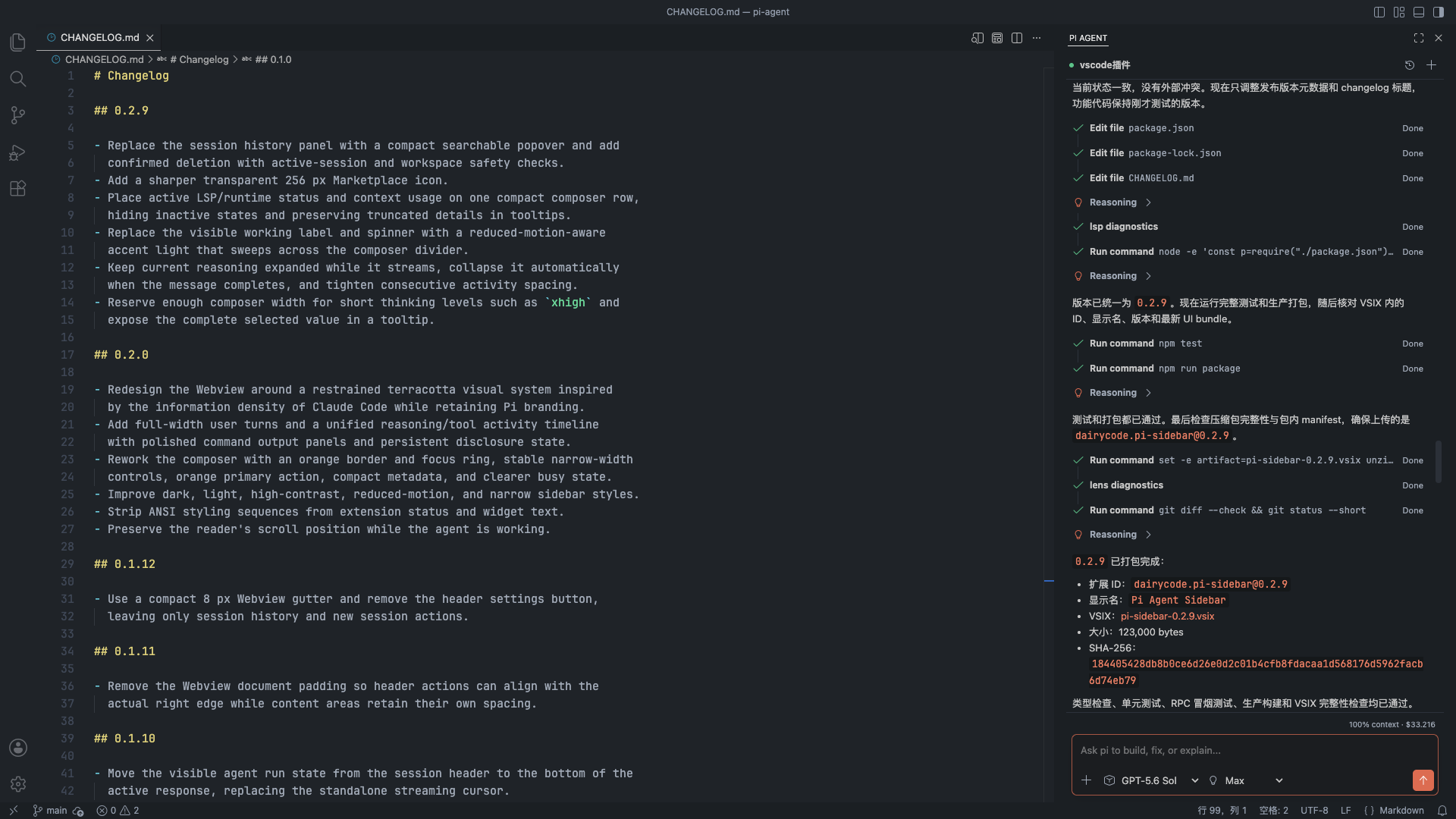Expand the Edit file package-lock.json step
1456x819 pixels.
pyautogui.click(x=1248, y=153)
